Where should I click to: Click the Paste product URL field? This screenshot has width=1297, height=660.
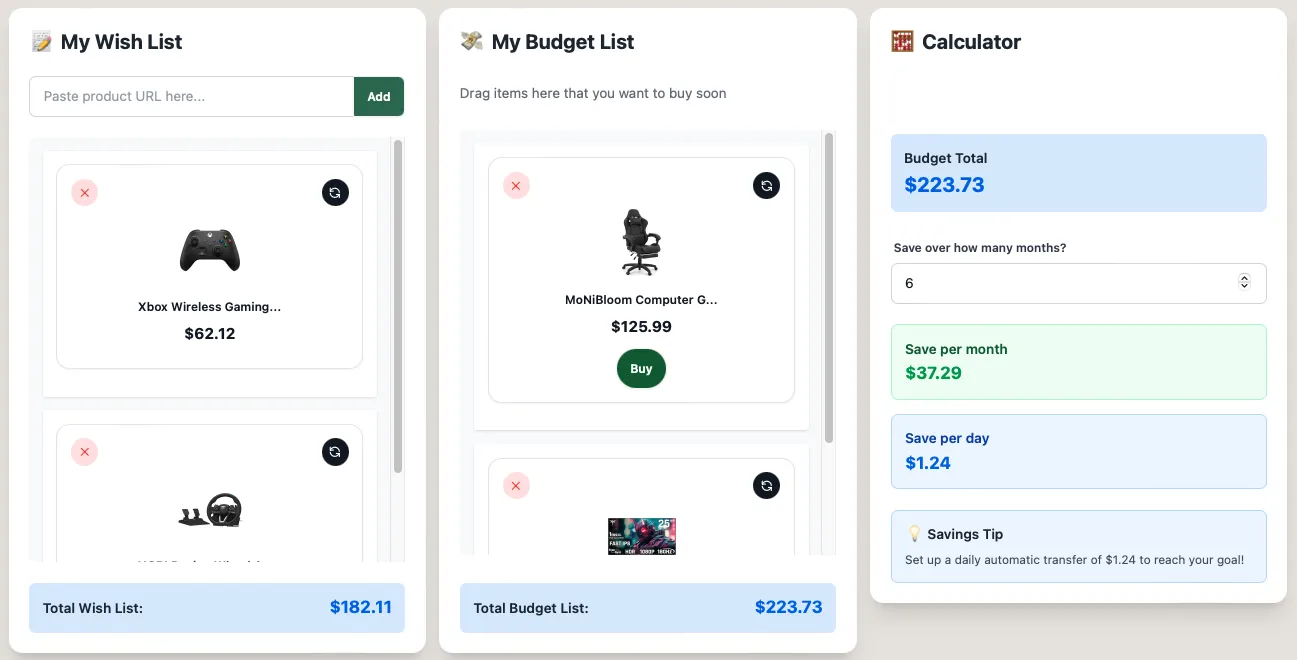(190, 96)
